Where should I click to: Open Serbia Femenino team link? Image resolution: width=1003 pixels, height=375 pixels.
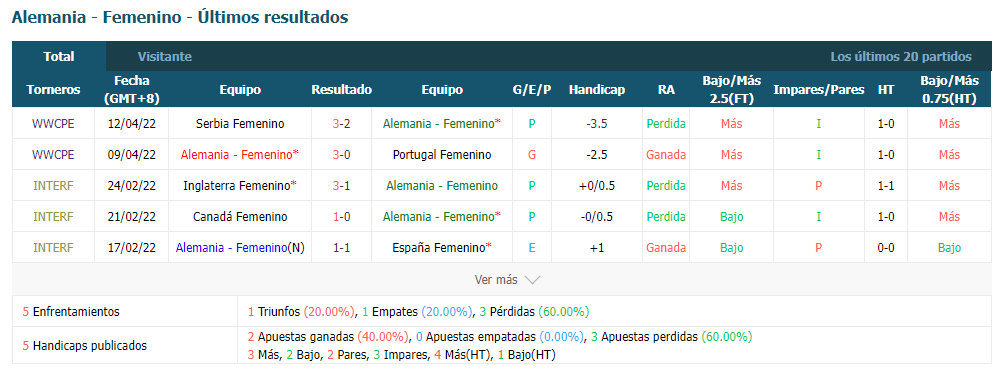click(240, 124)
